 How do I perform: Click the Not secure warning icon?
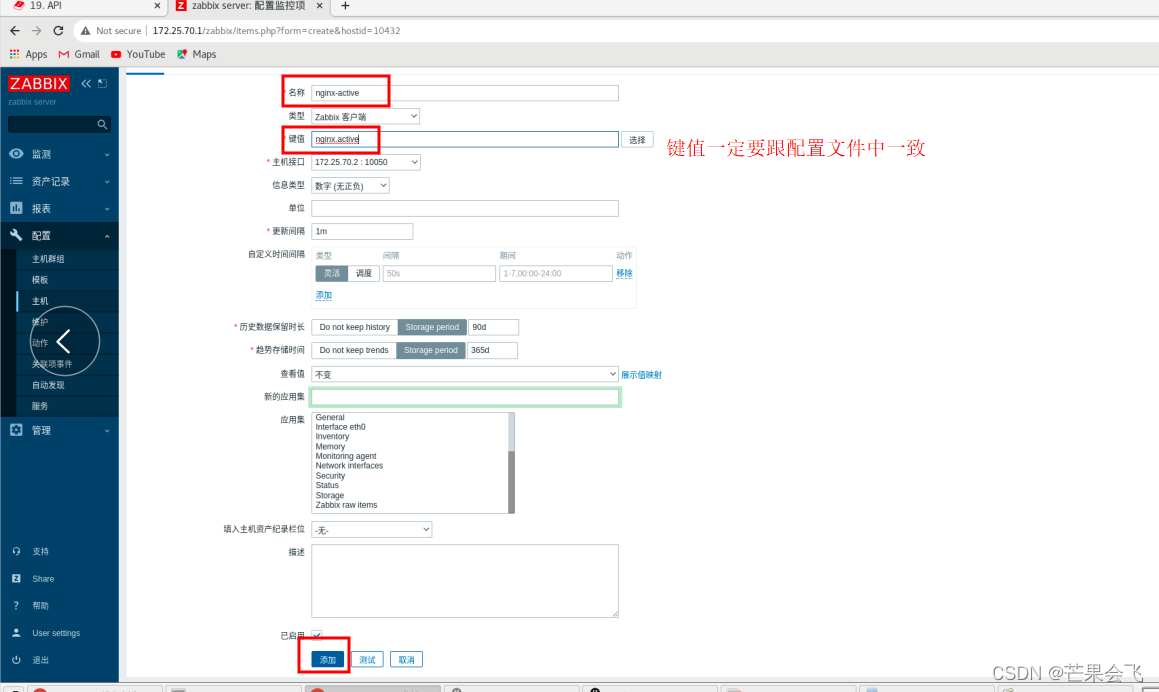(86, 30)
